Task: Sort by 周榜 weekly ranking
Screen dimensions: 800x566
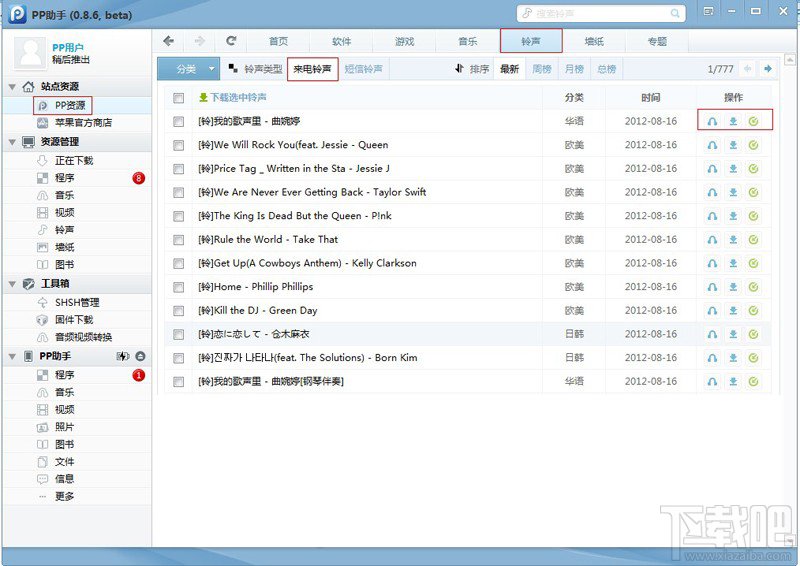Action: [541, 69]
